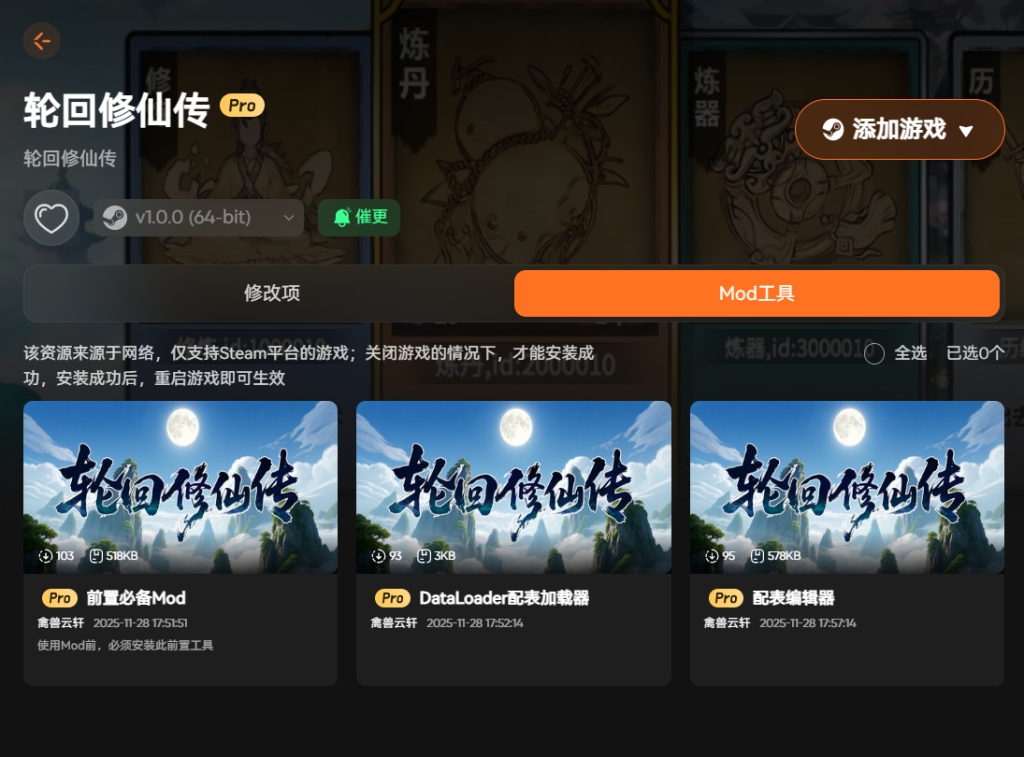
Task: Open the DataLoader配表加载器 mod thumbnail
Action: tap(513, 487)
